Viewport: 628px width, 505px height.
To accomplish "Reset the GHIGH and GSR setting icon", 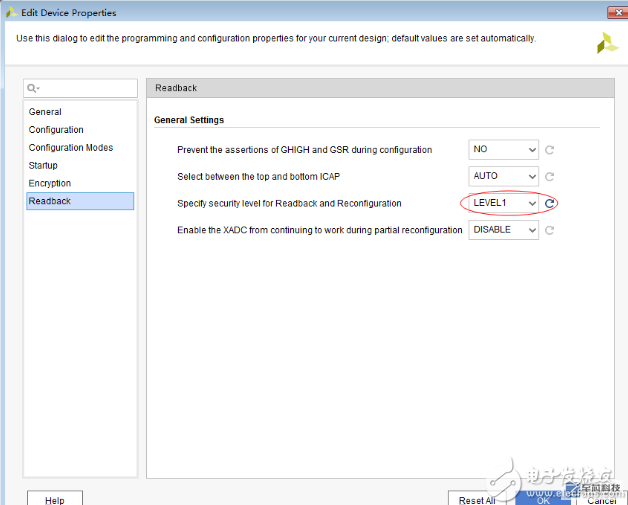I will coord(549,150).
